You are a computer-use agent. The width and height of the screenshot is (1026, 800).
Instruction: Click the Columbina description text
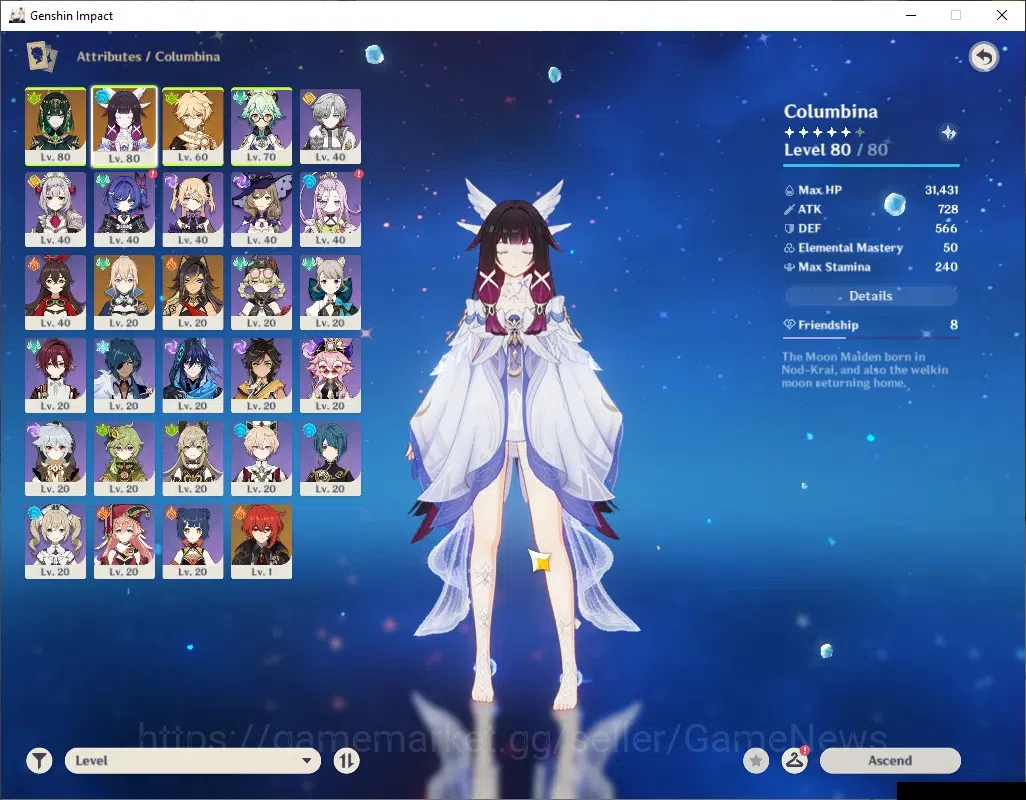[864, 370]
